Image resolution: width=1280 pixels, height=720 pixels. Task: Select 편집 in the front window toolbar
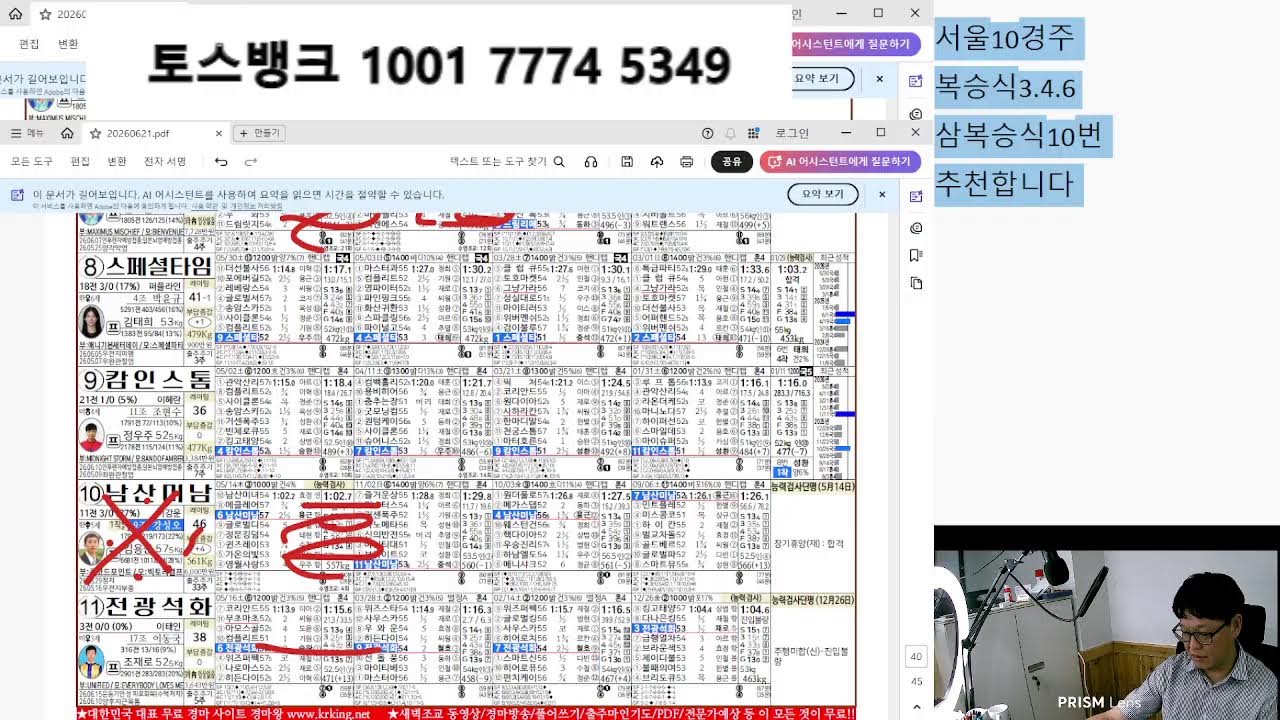(80, 161)
